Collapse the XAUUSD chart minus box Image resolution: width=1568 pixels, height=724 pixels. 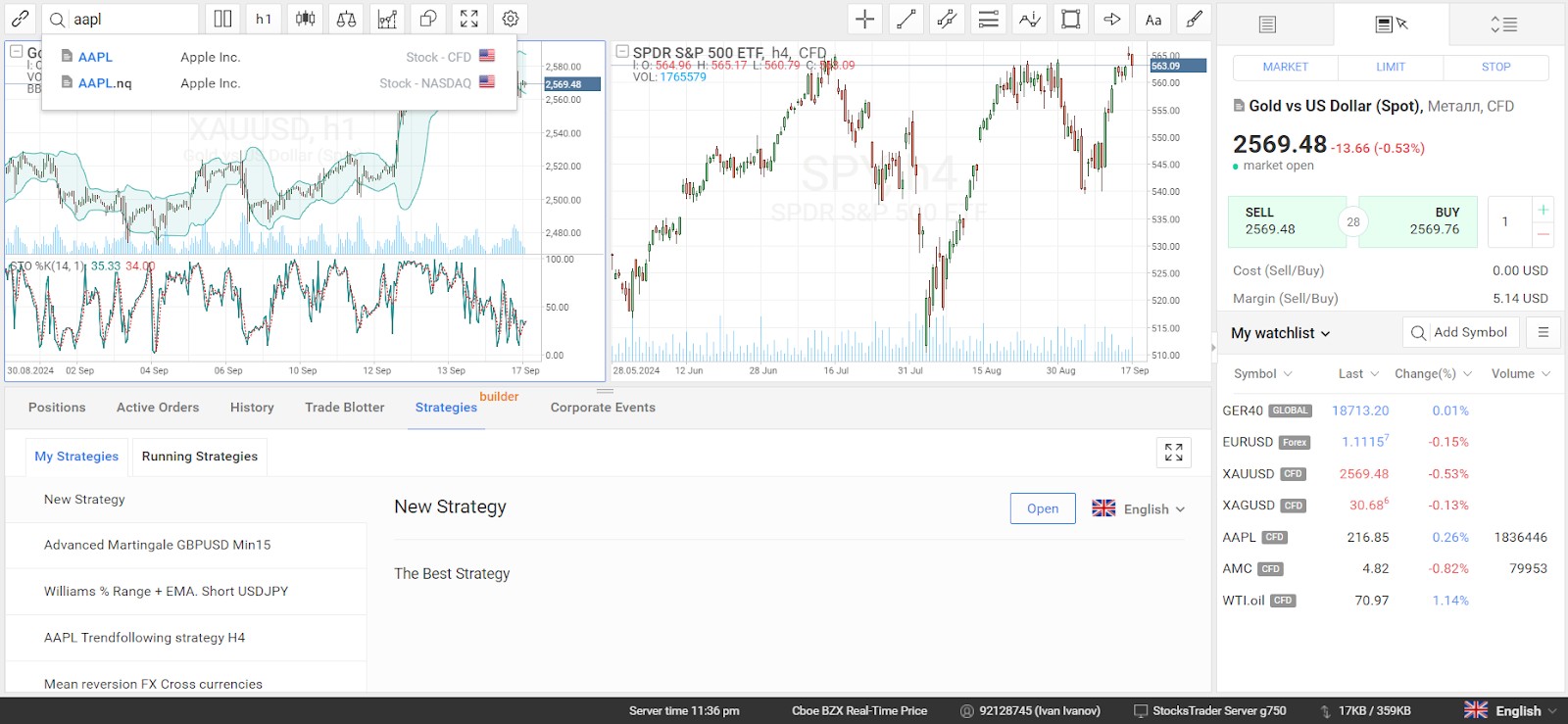[x=16, y=51]
